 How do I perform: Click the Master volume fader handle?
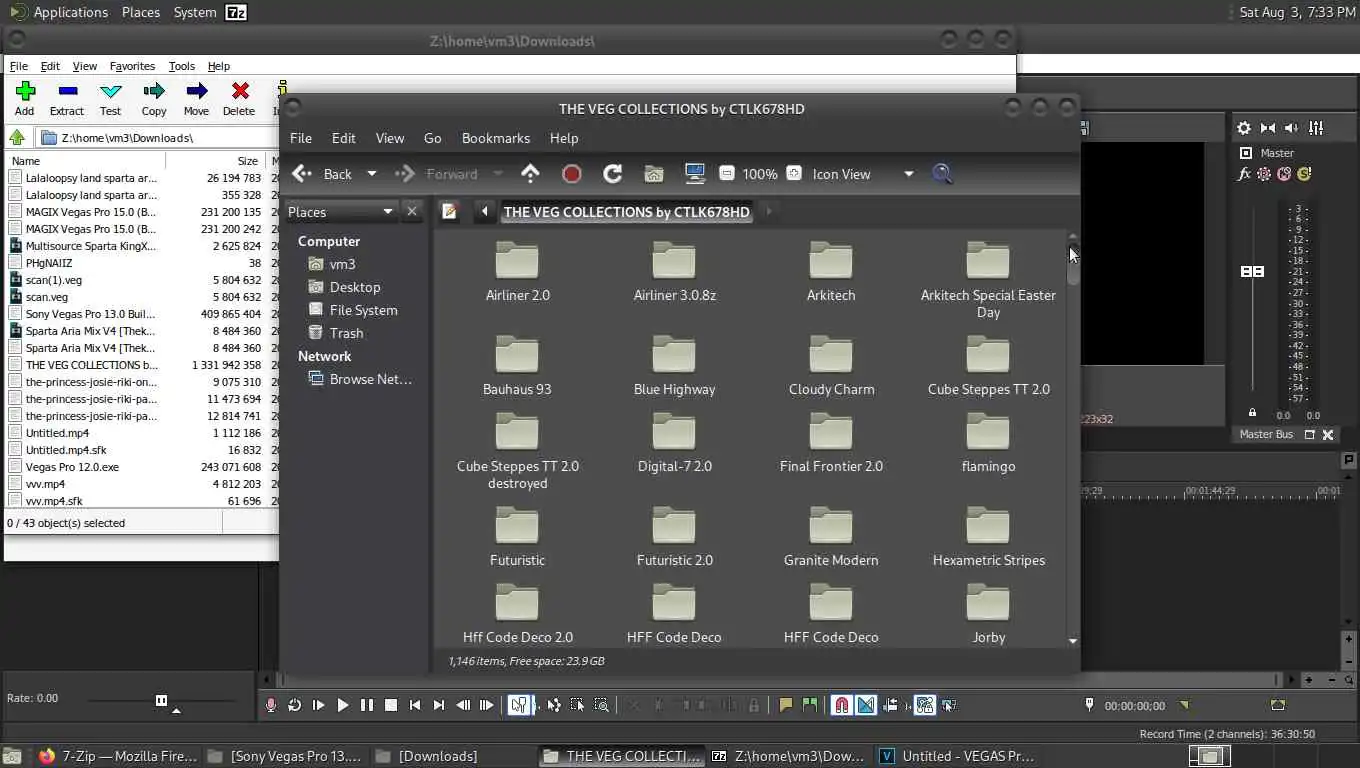click(x=1252, y=271)
